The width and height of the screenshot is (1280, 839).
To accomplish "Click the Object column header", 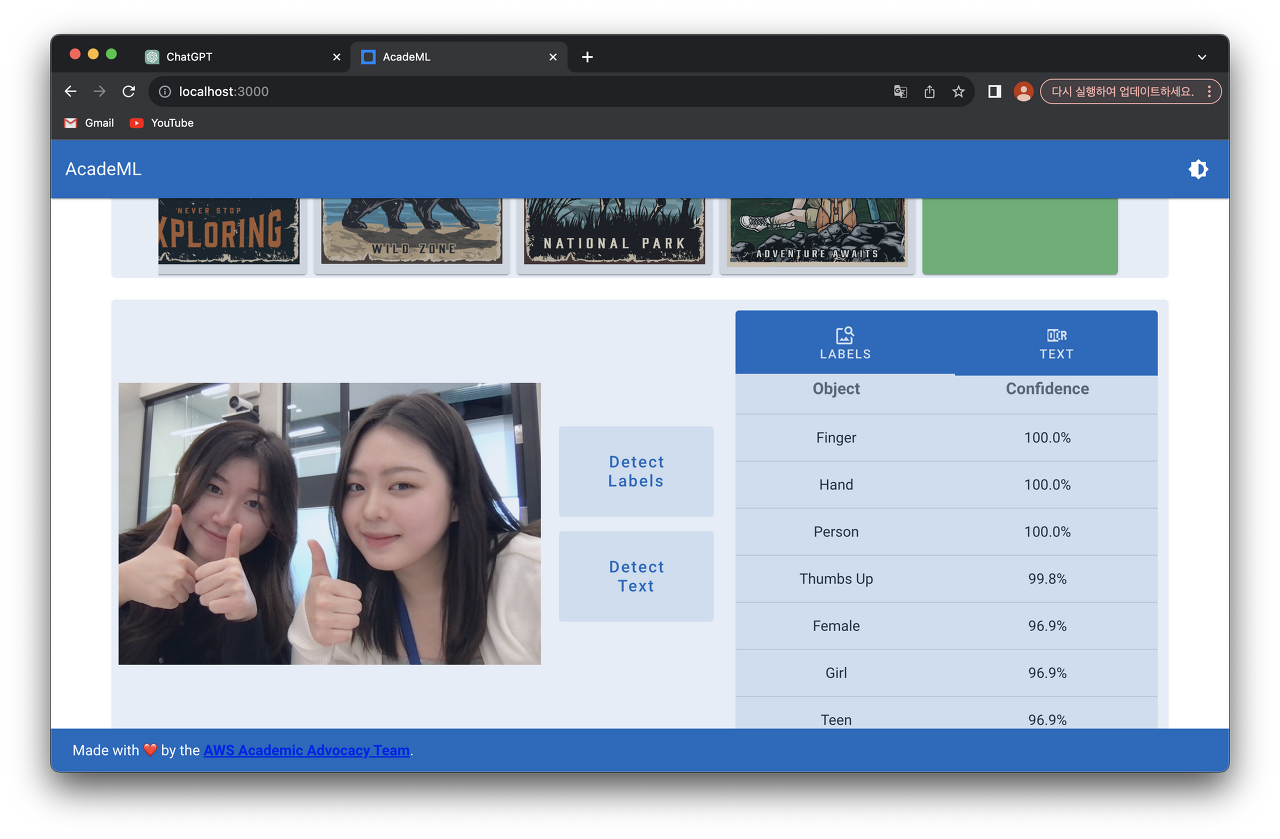I will tap(836, 389).
